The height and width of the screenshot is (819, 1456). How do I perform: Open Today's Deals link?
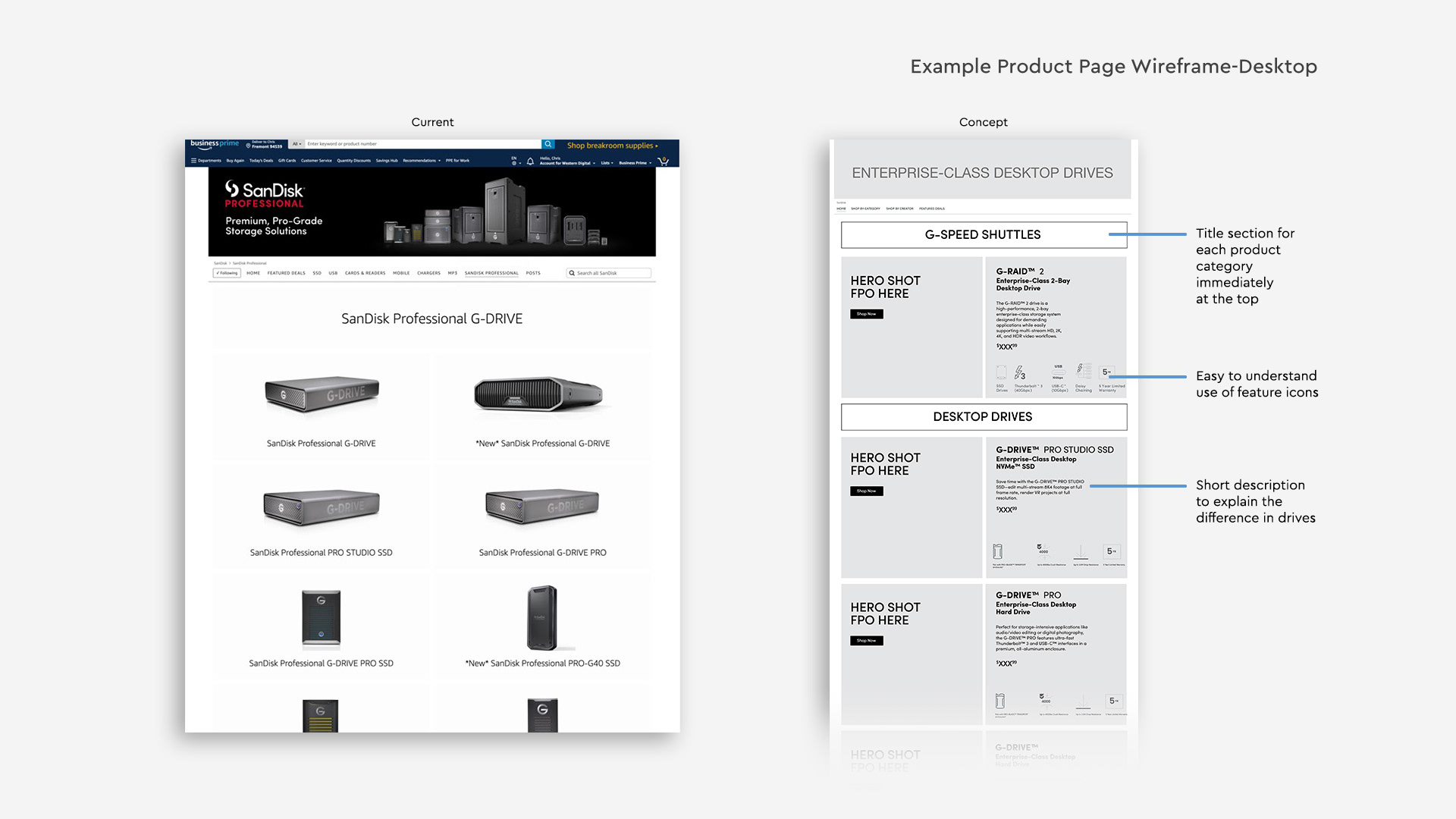[262, 161]
